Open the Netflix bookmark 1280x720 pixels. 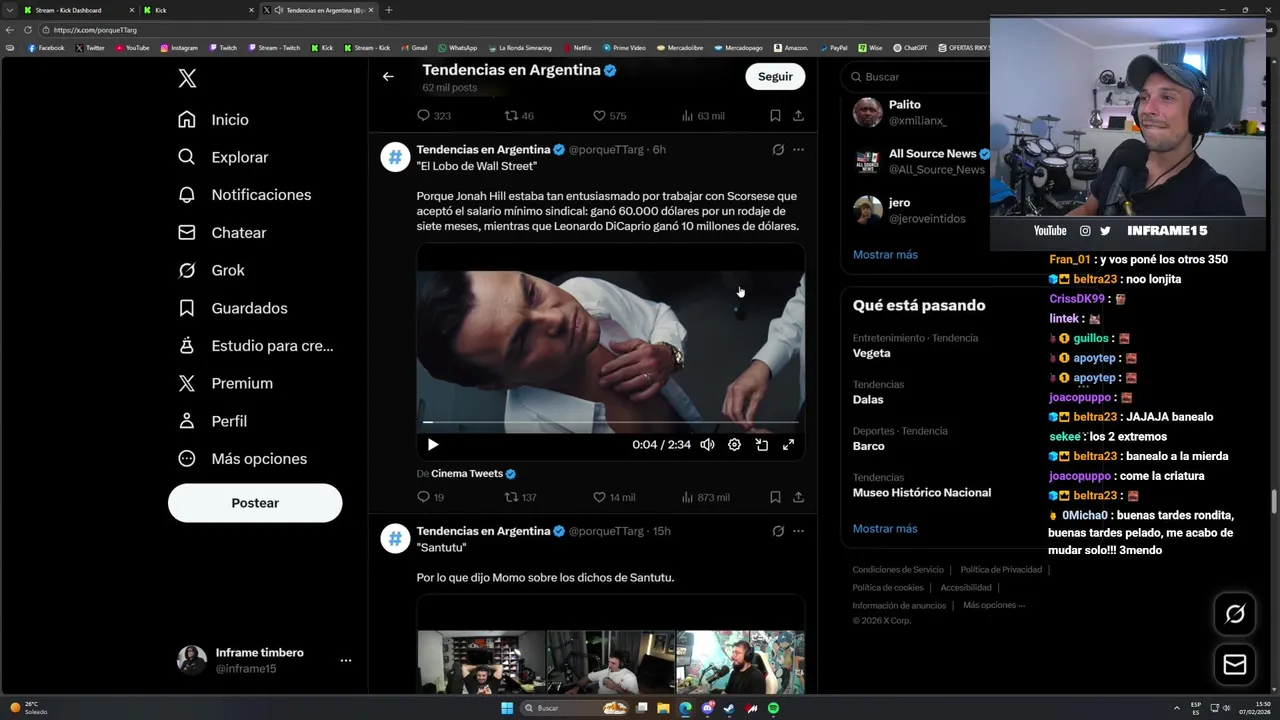pyautogui.click(x=577, y=48)
